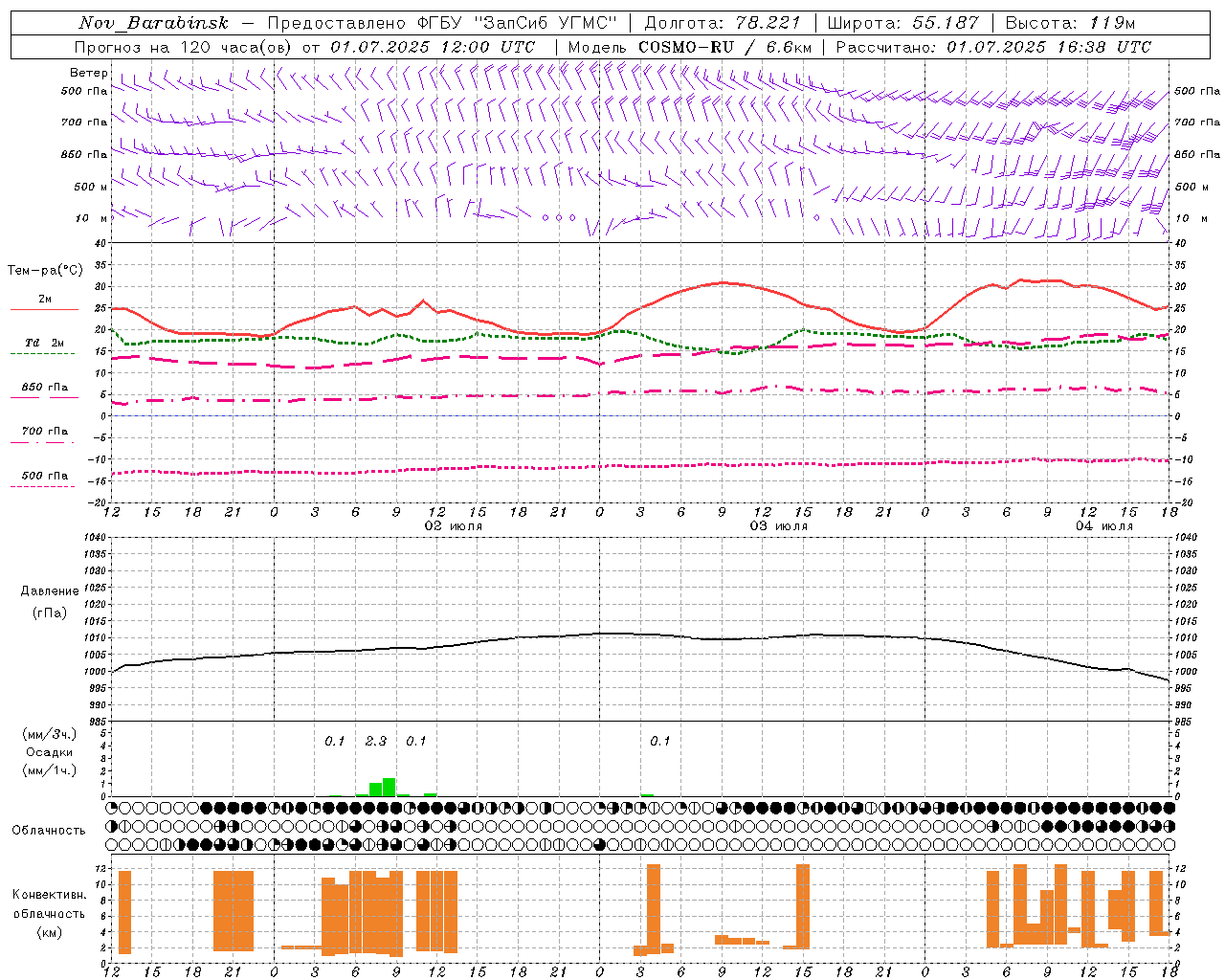Screen dimensions: 1225x980
Task: Click the Облачность cloud cover label
Action: [49, 831]
